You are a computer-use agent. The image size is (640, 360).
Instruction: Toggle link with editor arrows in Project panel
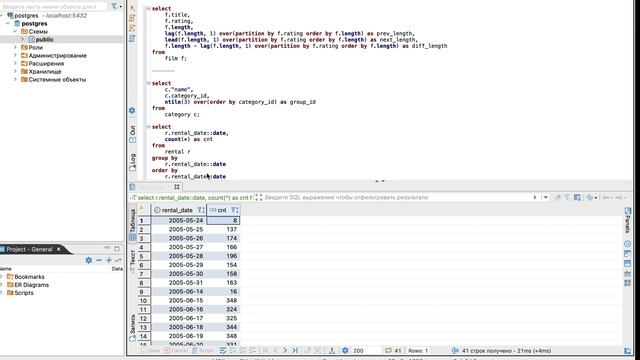point(118,260)
